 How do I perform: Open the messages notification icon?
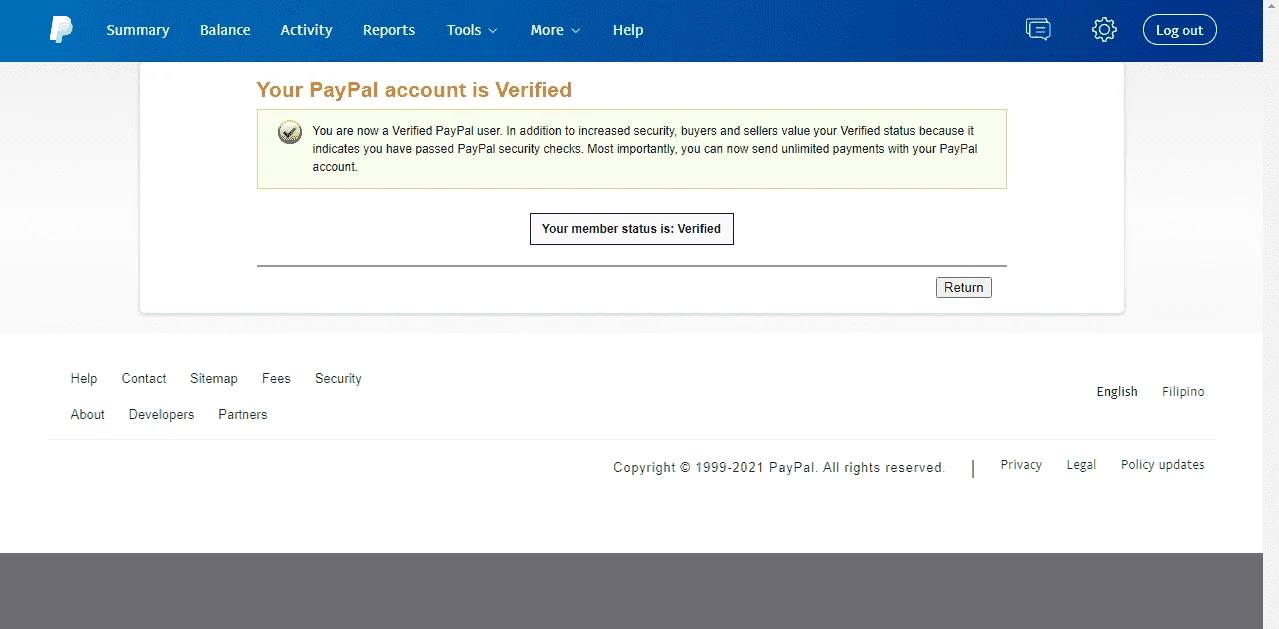click(x=1038, y=30)
